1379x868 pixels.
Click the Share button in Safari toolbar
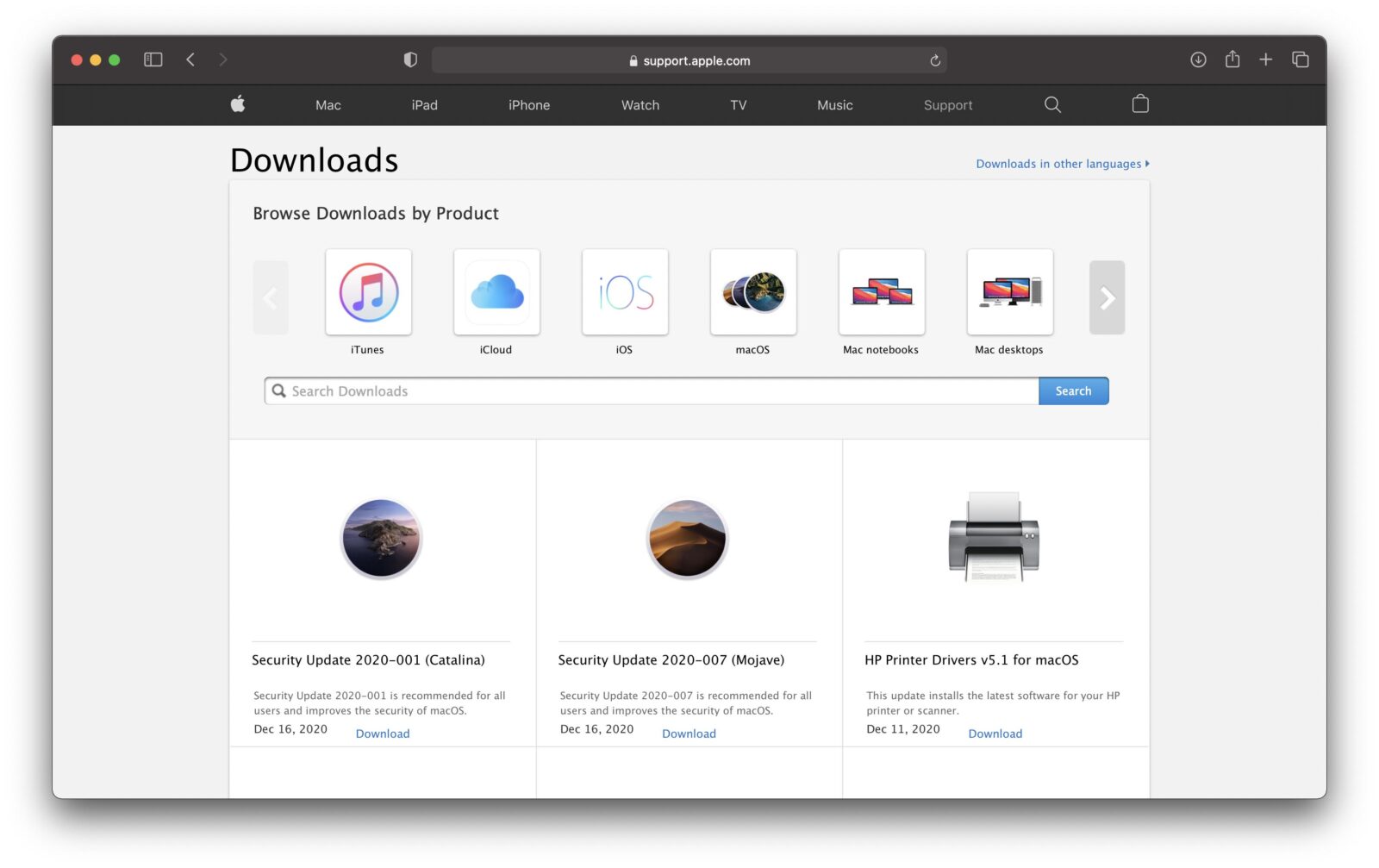pyautogui.click(x=1232, y=59)
